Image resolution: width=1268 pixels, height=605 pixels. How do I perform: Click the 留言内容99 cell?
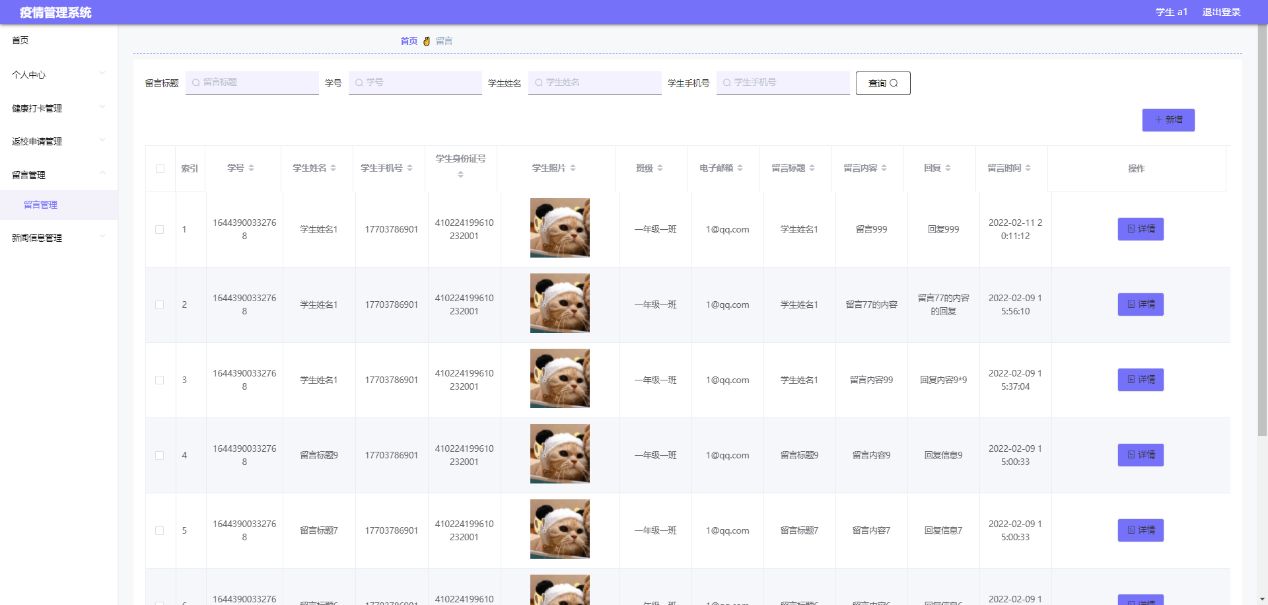871,380
